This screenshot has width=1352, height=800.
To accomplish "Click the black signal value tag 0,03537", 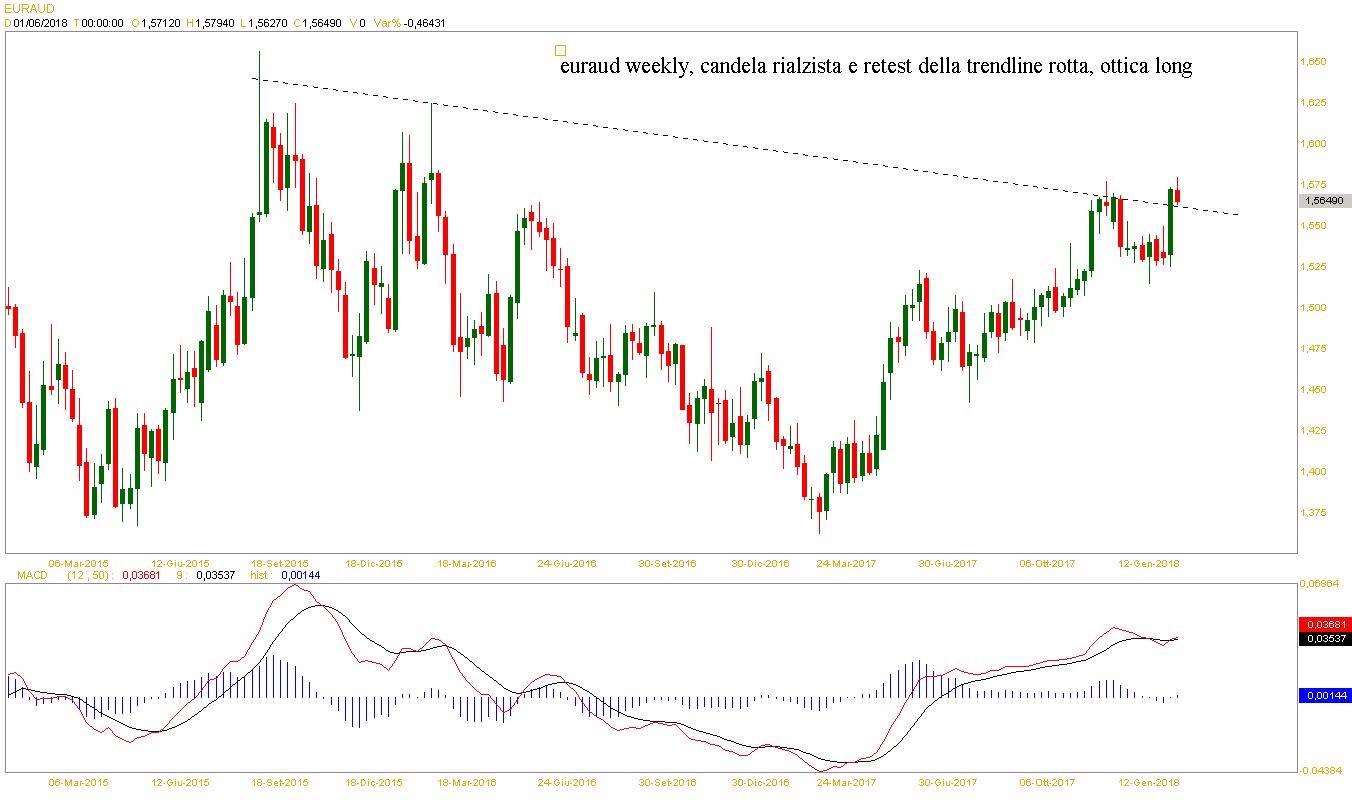I will click(x=1325, y=638).
